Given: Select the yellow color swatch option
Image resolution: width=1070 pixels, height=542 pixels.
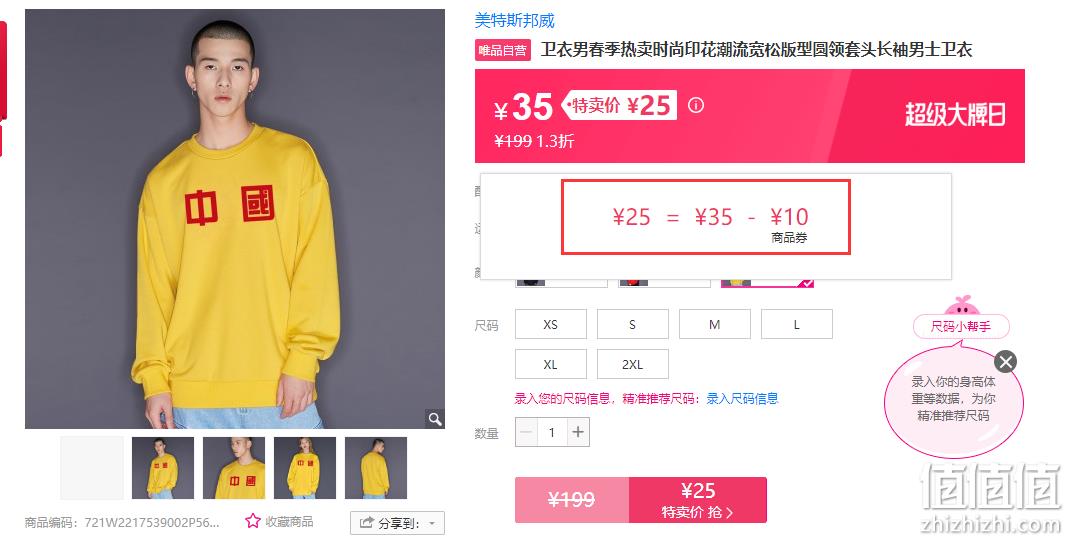Looking at the screenshot, I should (x=767, y=283).
